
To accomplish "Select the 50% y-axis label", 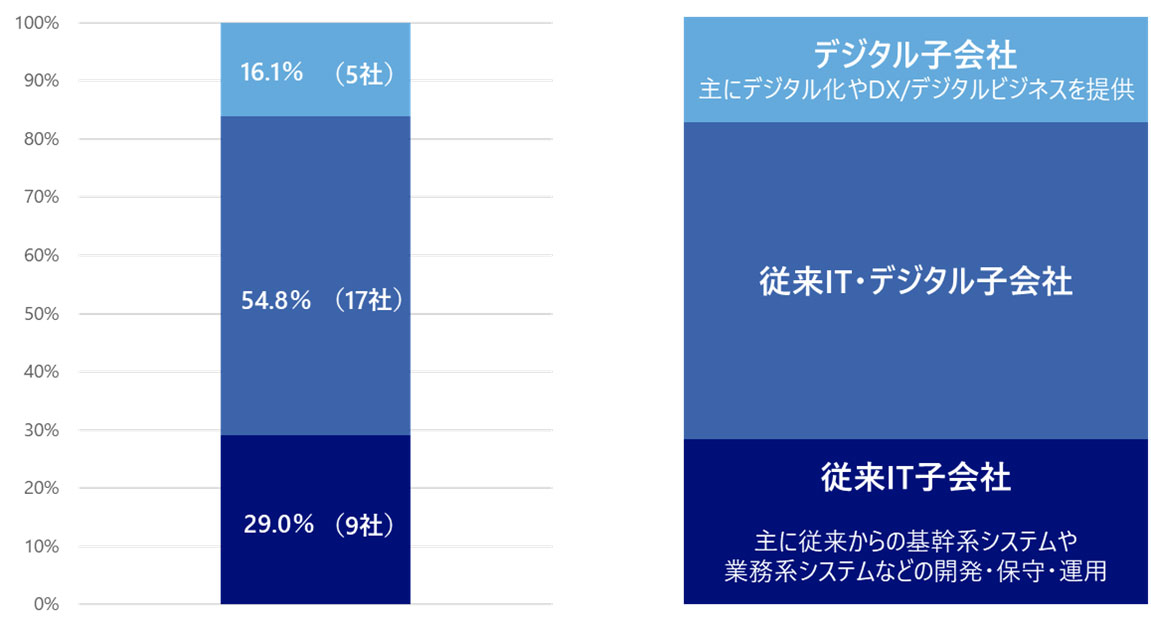I will (x=43, y=314).
